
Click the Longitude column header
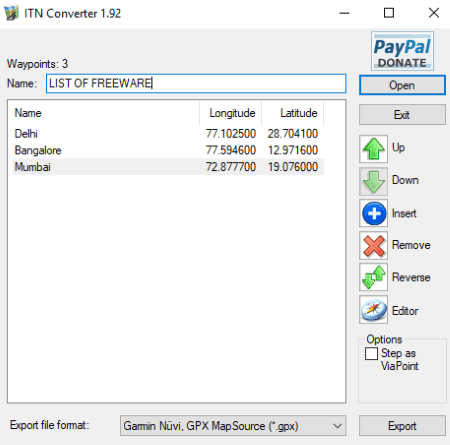point(230,113)
